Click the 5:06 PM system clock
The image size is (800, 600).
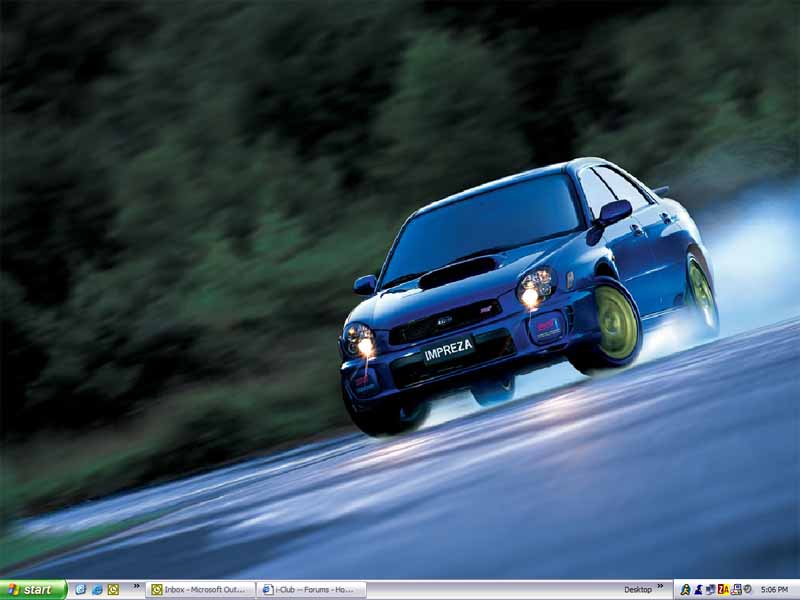pyautogui.click(x=774, y=590)
